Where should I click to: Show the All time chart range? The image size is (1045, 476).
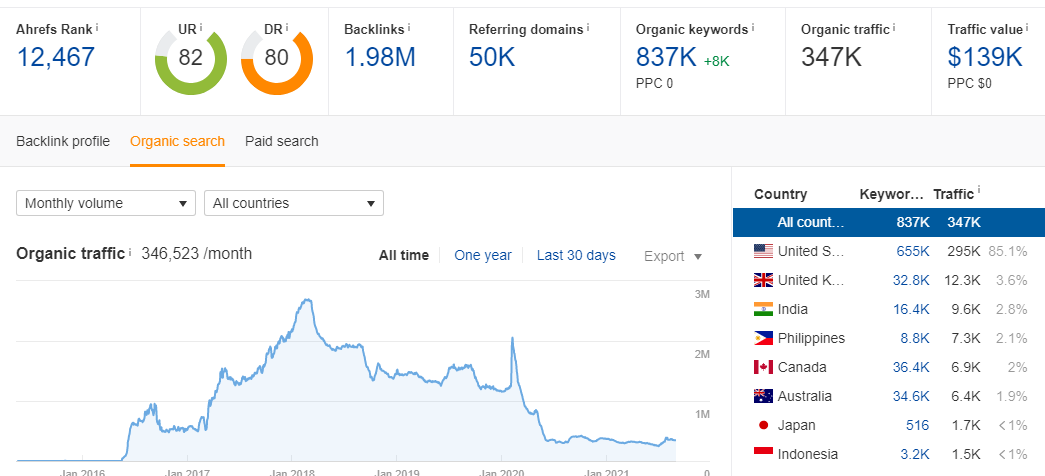[404, 255]
